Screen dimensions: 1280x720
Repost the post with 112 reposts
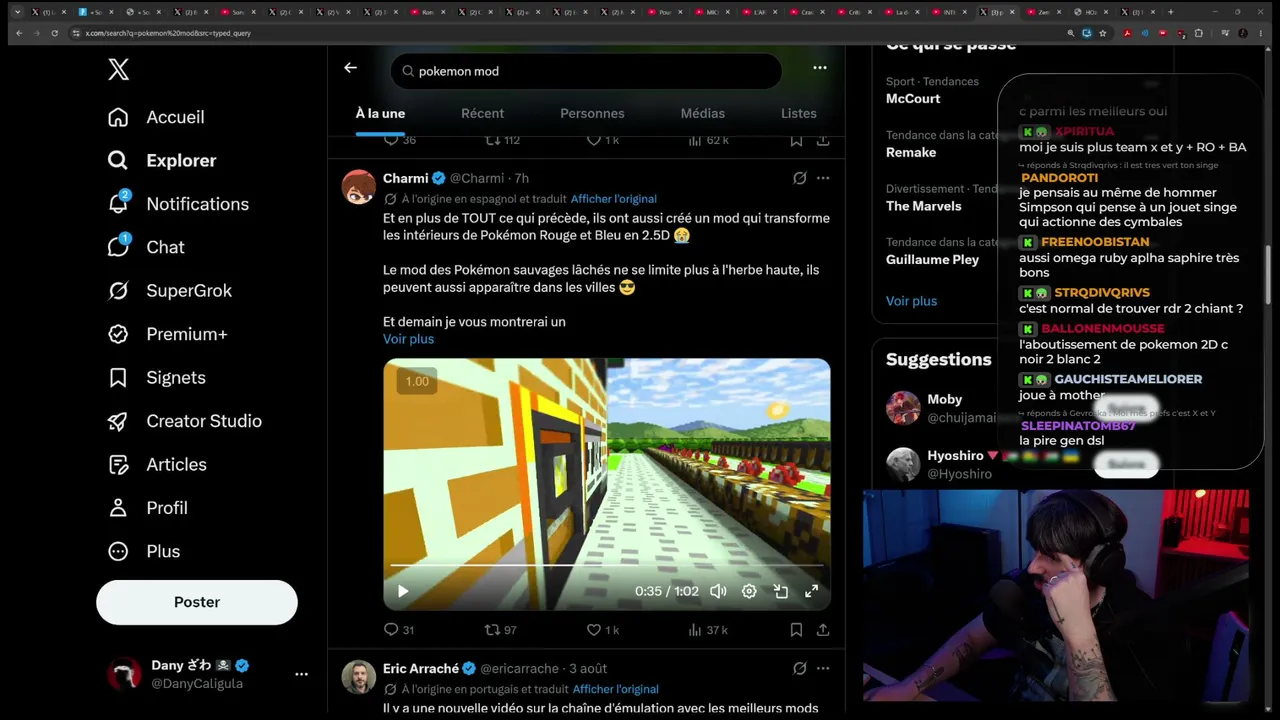click(502, 140)
